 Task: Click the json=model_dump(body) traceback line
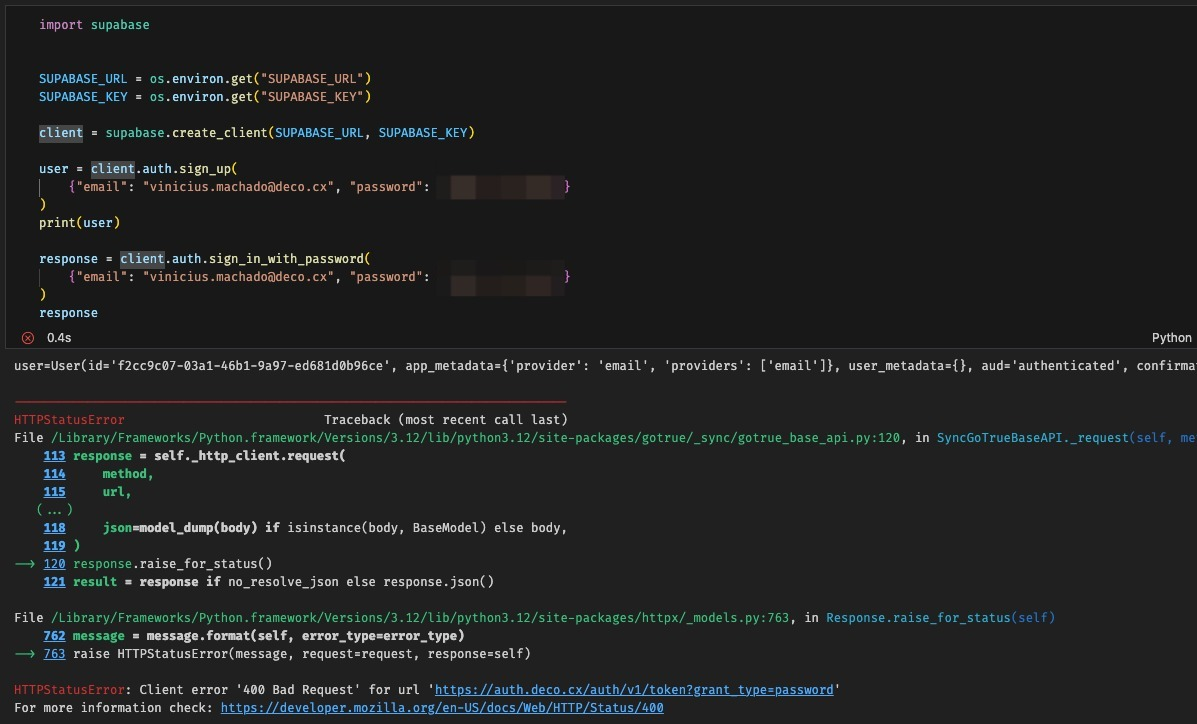click(x=334, y=528)
